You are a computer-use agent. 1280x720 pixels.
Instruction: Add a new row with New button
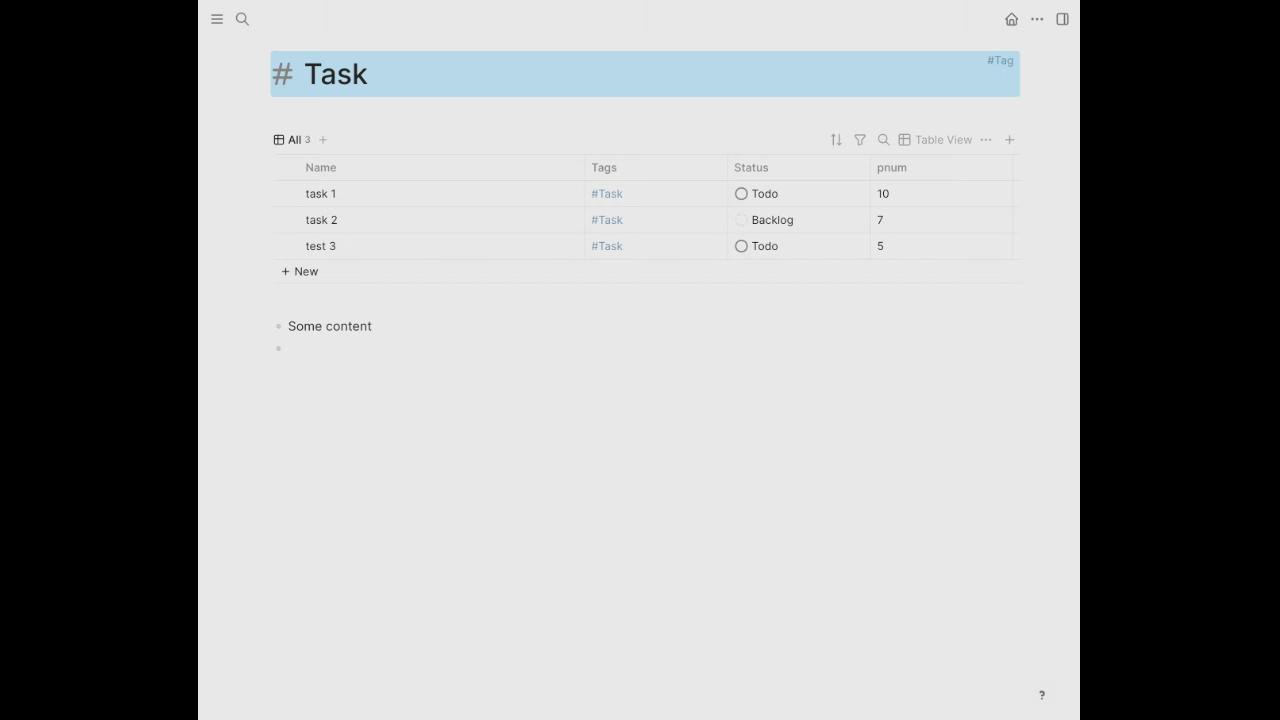point(300,271)
